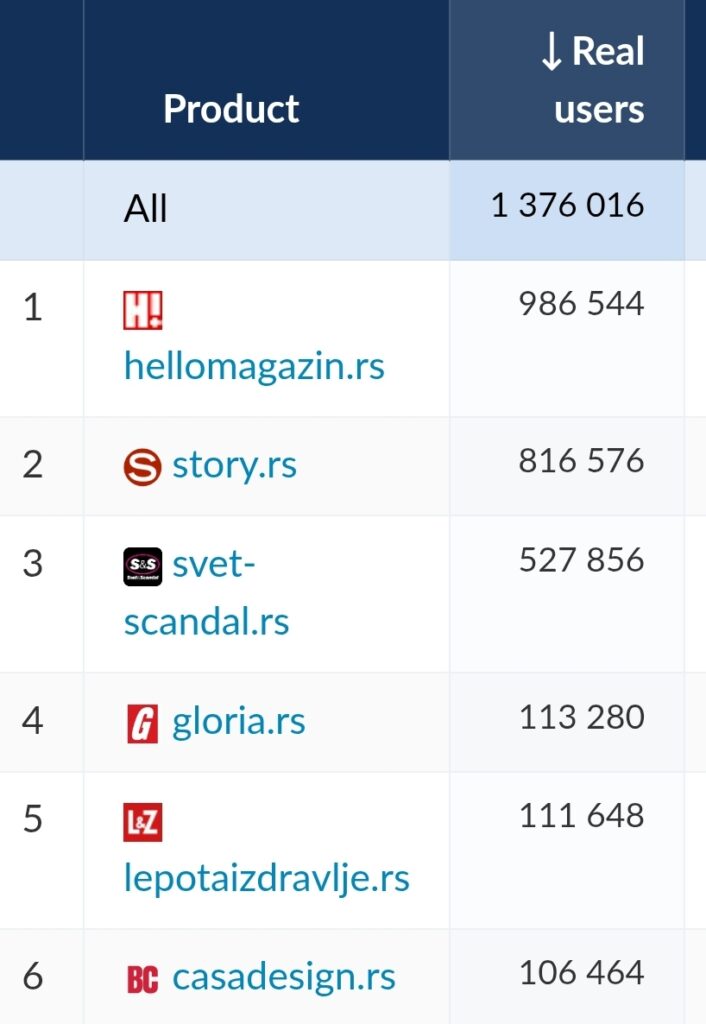Image resolution: width=706 pixels, height=1024 pixels.
Task: Select the All summary row
Action: point(353,210)
